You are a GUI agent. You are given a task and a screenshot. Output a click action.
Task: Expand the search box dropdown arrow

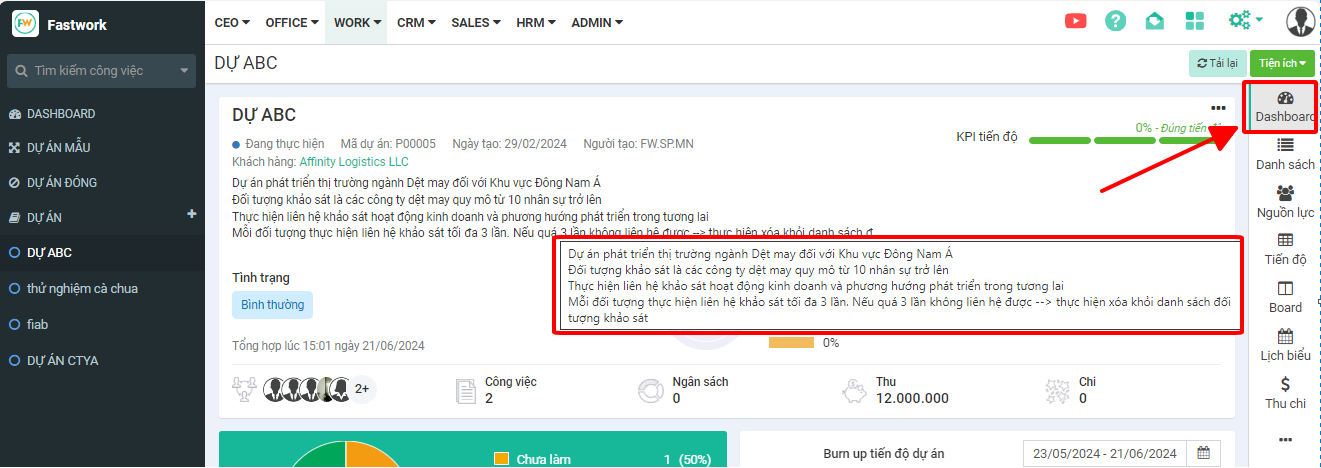click(x=184, y=71)
